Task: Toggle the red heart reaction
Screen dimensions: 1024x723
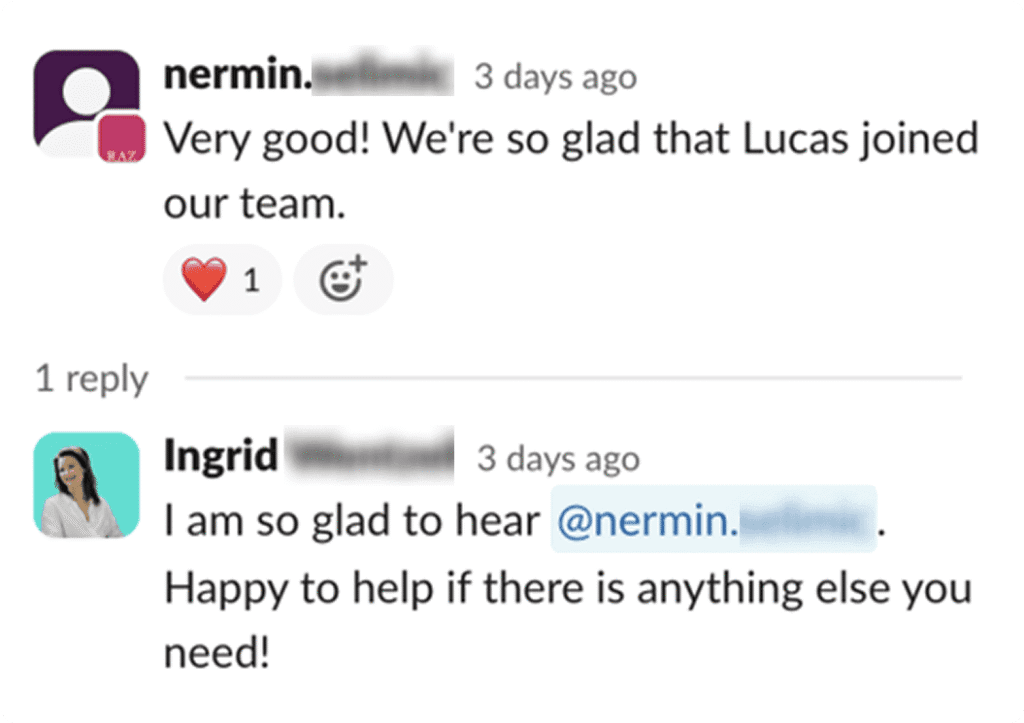Action: pyautogui.click(x=205, y=280)
